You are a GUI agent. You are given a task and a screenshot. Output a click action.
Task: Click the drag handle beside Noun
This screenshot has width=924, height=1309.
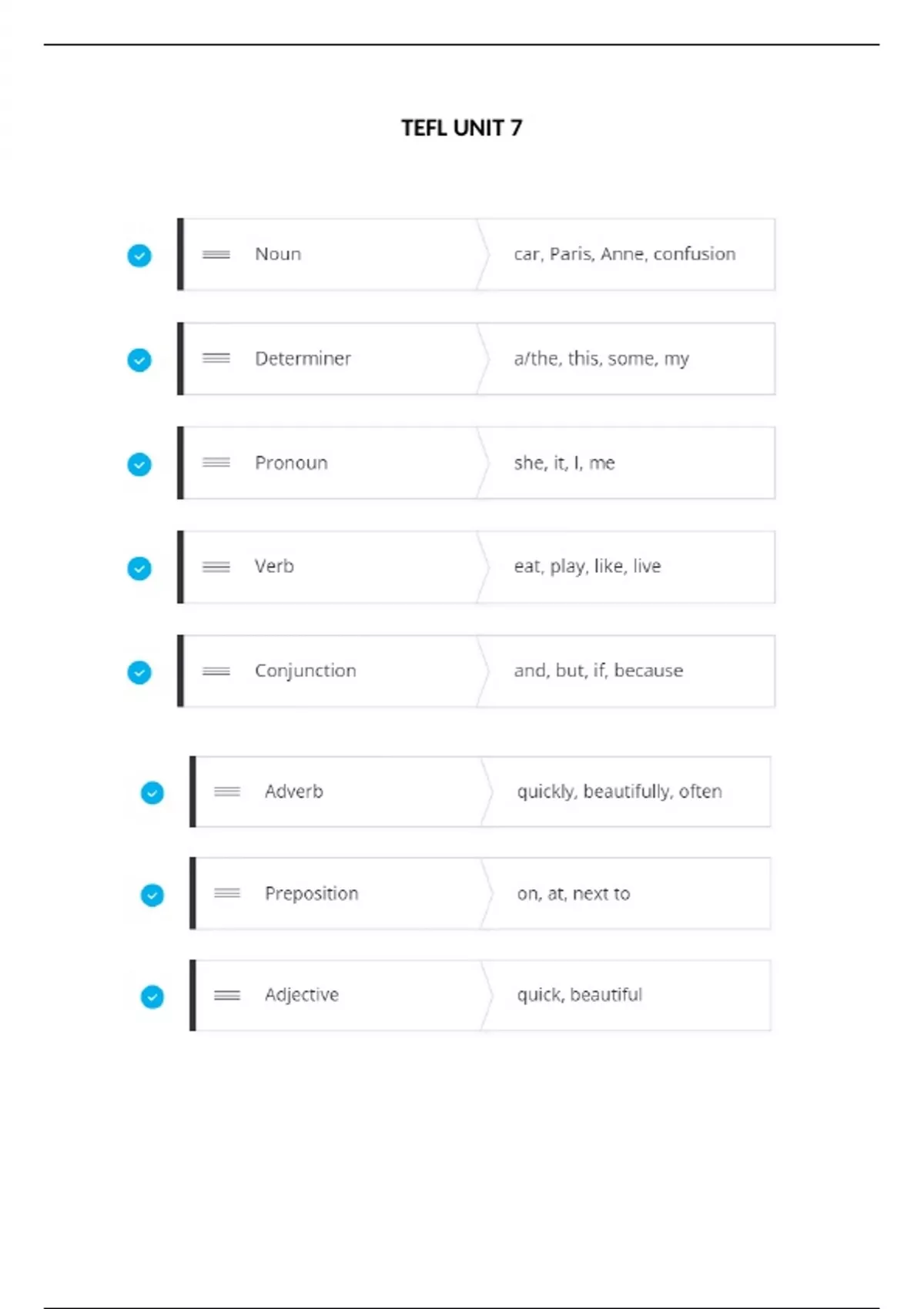click(x=216, y=255)
